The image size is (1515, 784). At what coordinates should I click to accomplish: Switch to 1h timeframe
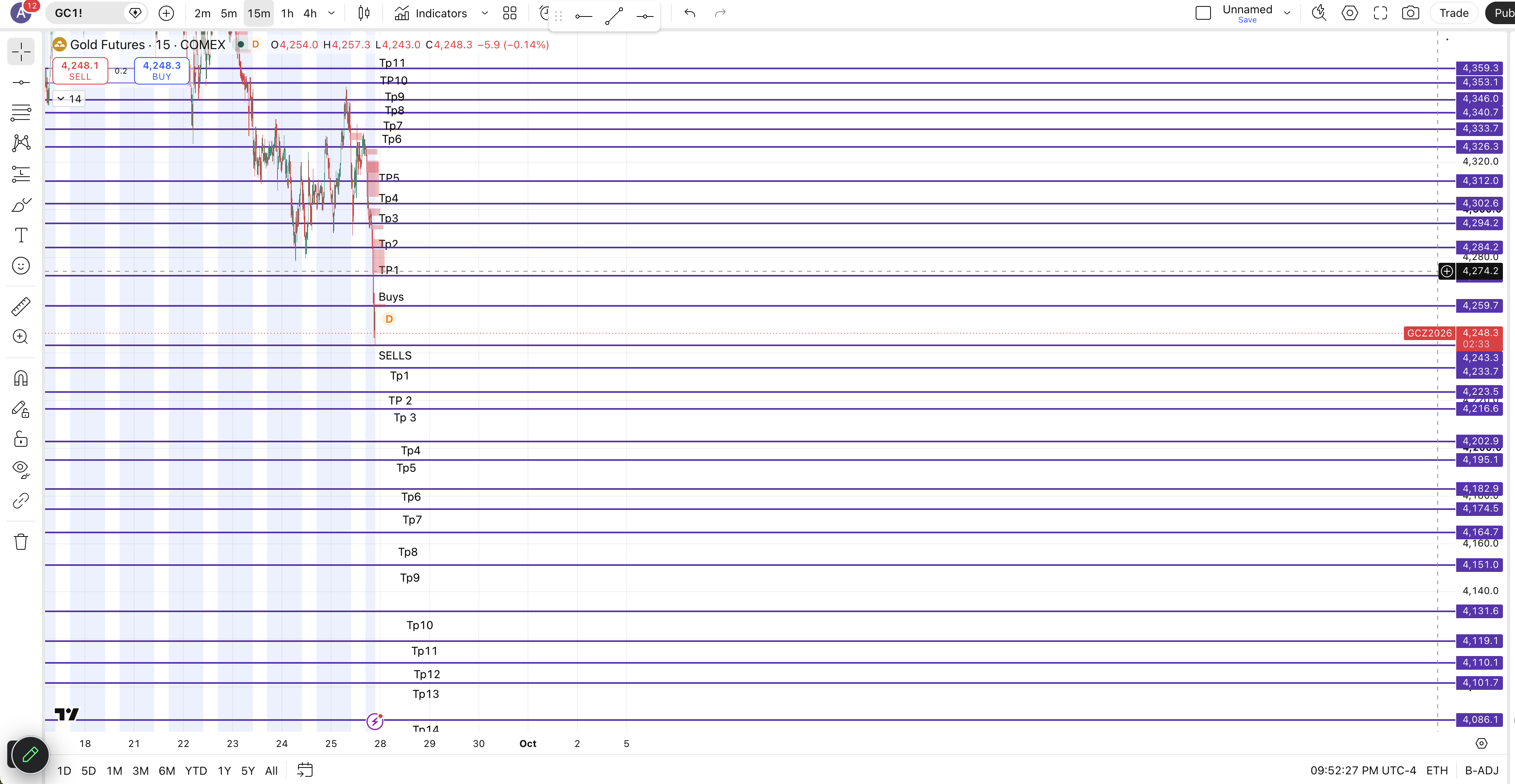[x=287, y=13]
